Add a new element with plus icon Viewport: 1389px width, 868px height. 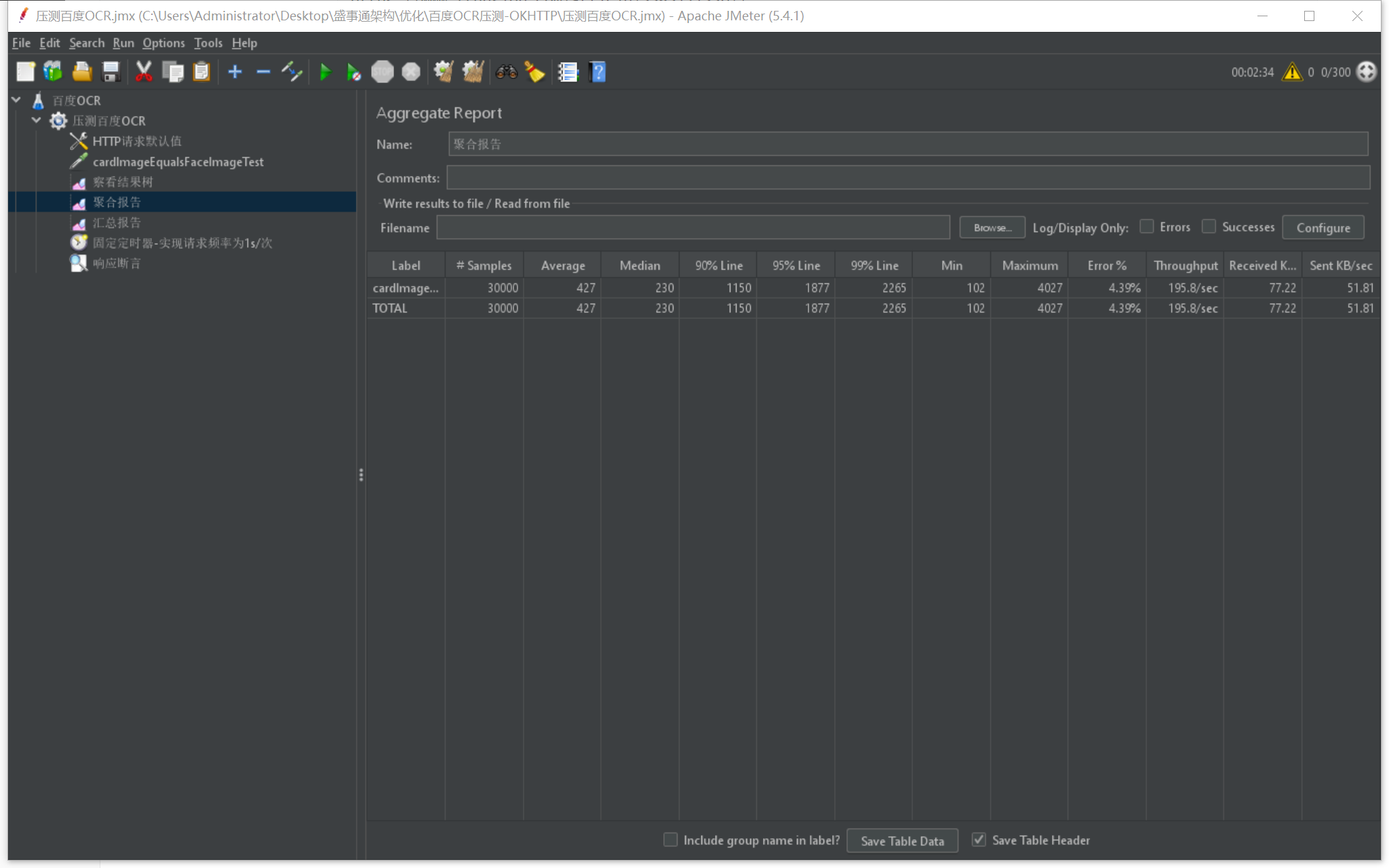(x=235, y=71)
